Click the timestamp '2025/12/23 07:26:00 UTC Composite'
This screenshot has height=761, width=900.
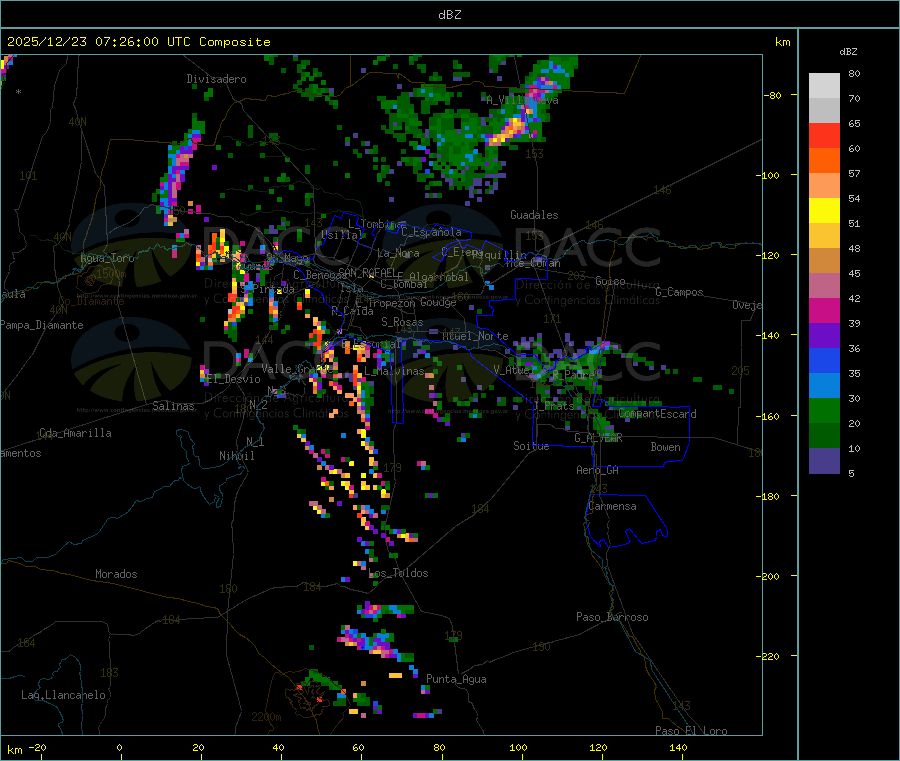(x=138, y=42)
